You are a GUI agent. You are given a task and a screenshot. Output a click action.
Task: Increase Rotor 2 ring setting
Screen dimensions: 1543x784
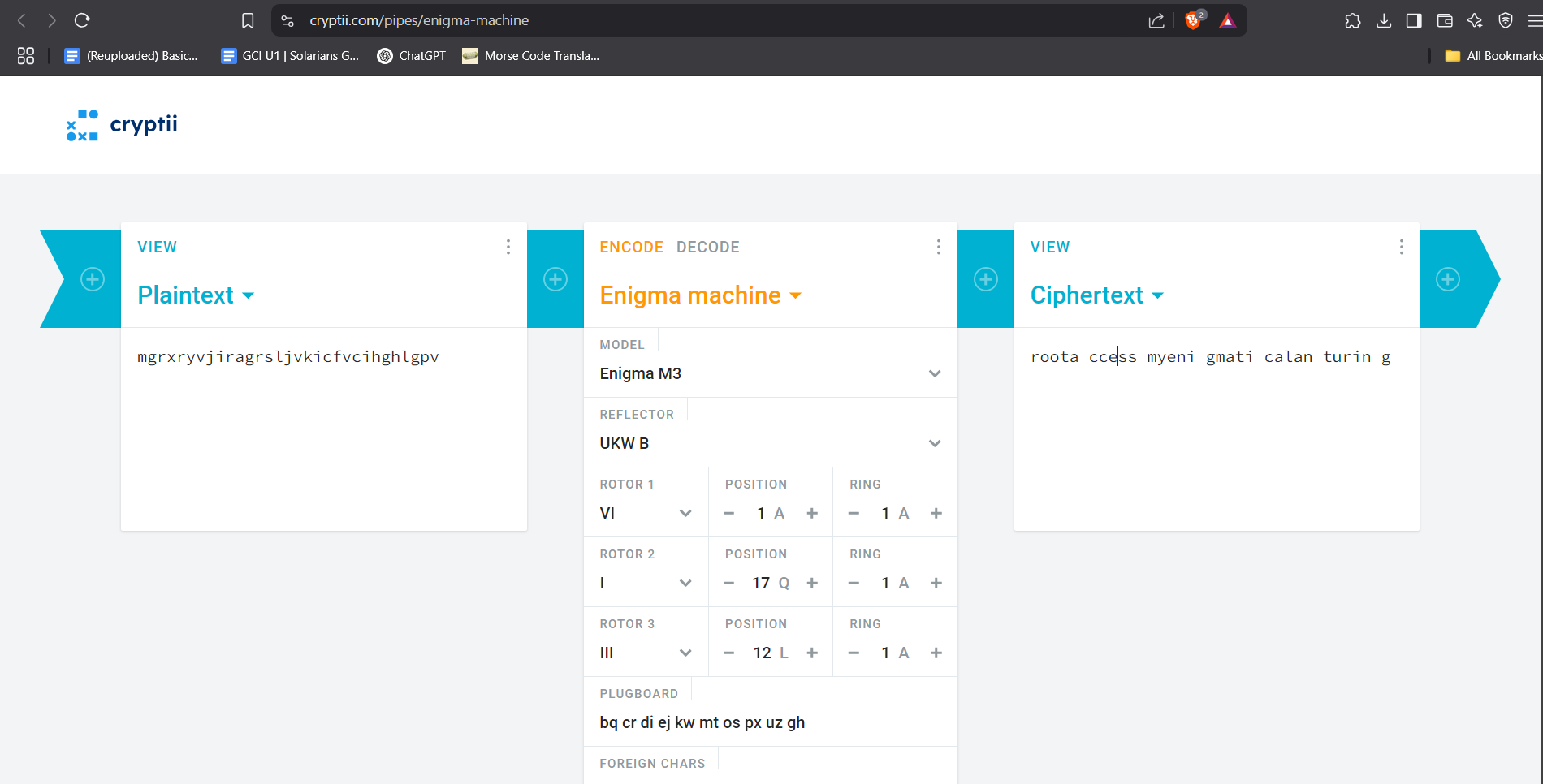tap(936, 583)
